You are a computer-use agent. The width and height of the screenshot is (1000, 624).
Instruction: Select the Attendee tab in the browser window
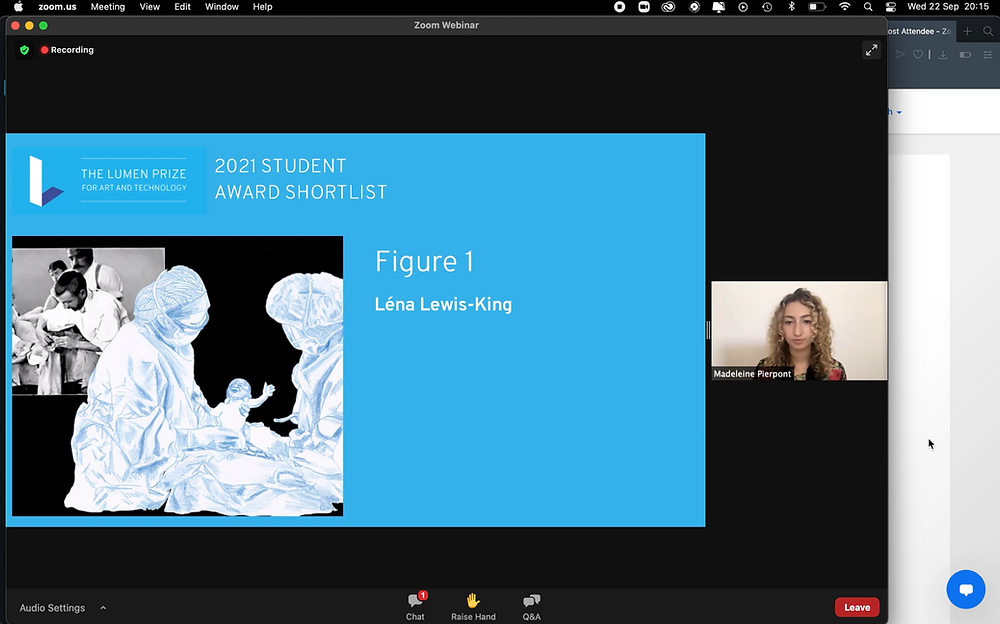point(920,31)
